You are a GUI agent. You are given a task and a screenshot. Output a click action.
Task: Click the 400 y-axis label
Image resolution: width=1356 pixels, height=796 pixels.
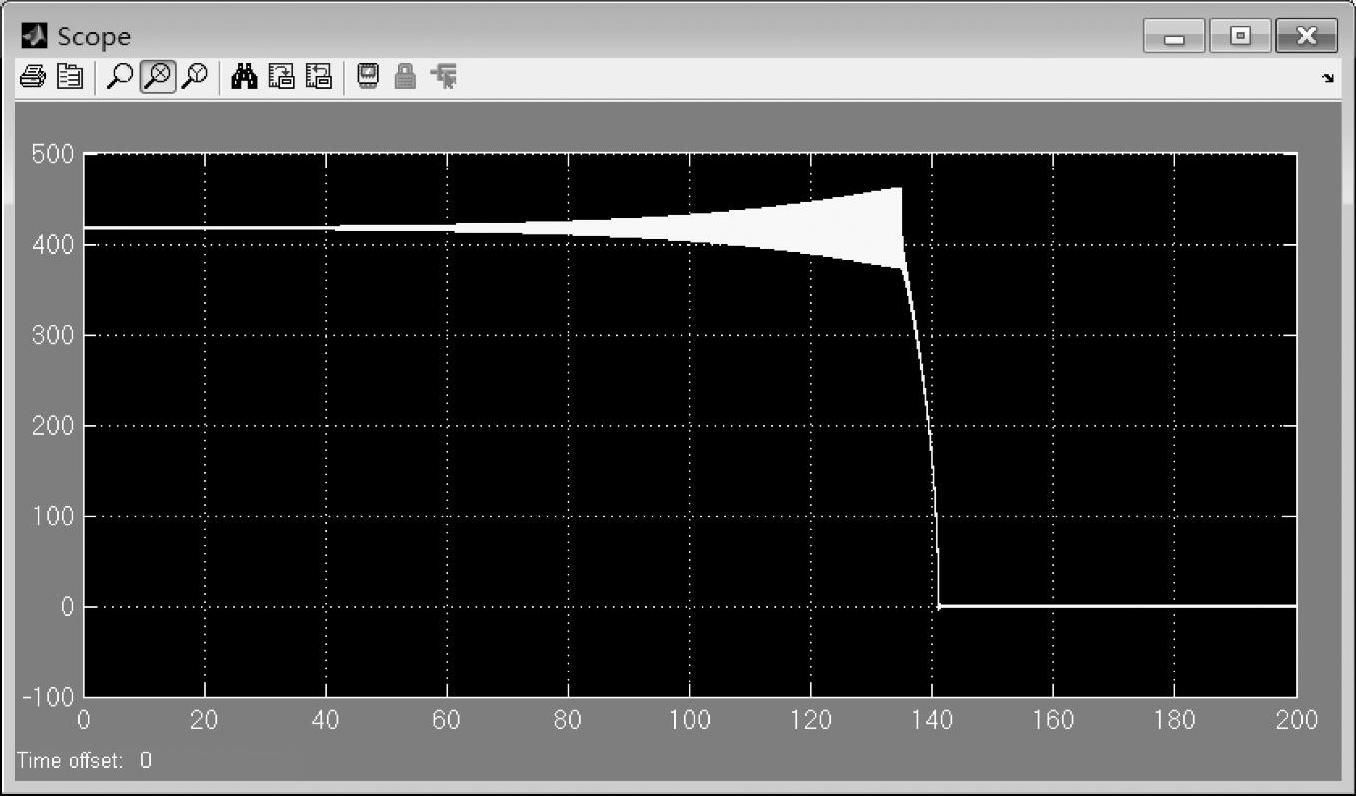pos(55,245)
